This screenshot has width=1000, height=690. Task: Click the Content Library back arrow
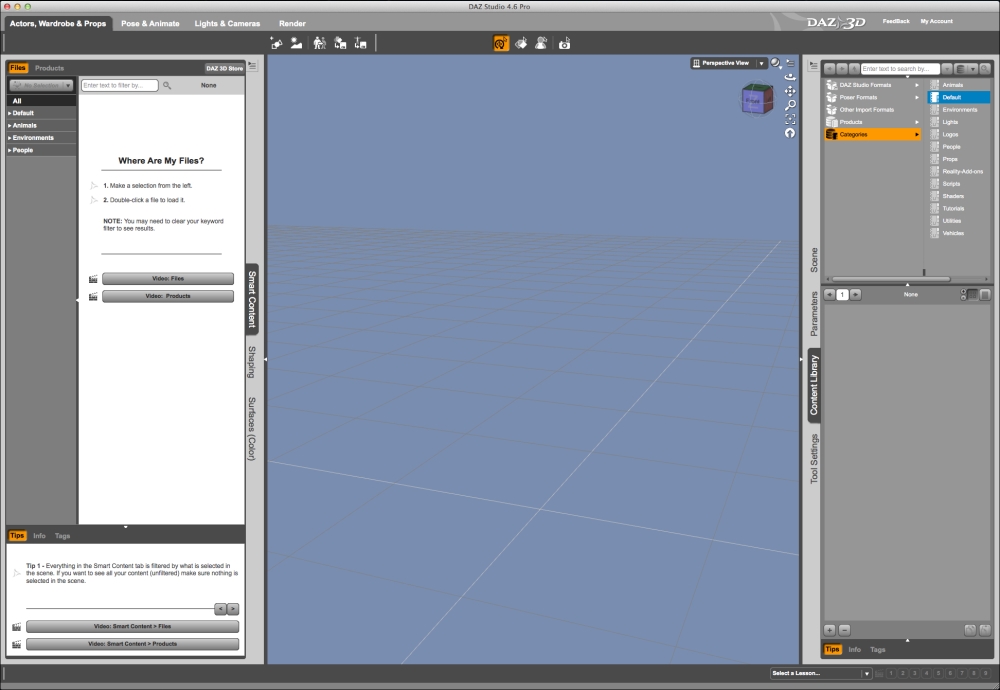(x=829, y=69)
